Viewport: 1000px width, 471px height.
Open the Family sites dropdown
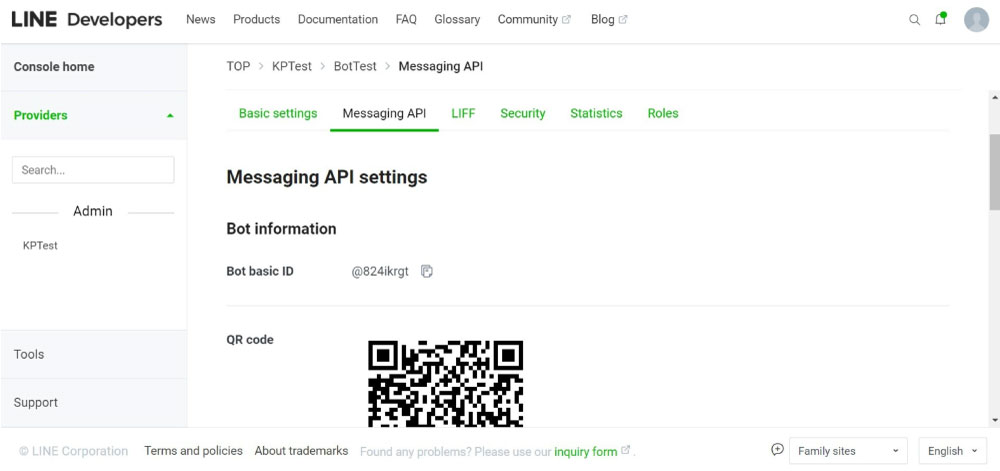click(848, 451)
